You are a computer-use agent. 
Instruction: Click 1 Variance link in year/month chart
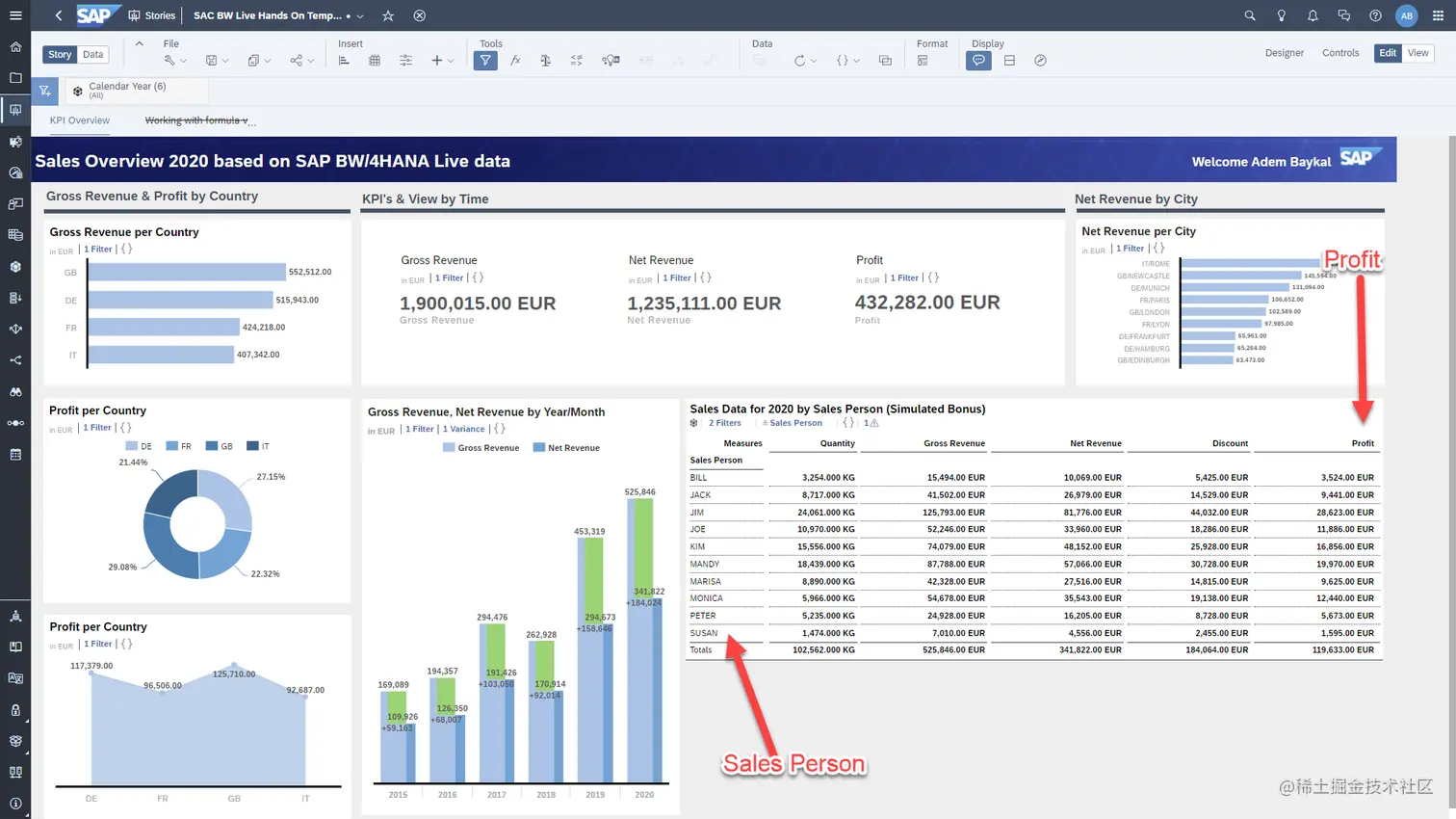click(x=464, y=429)
